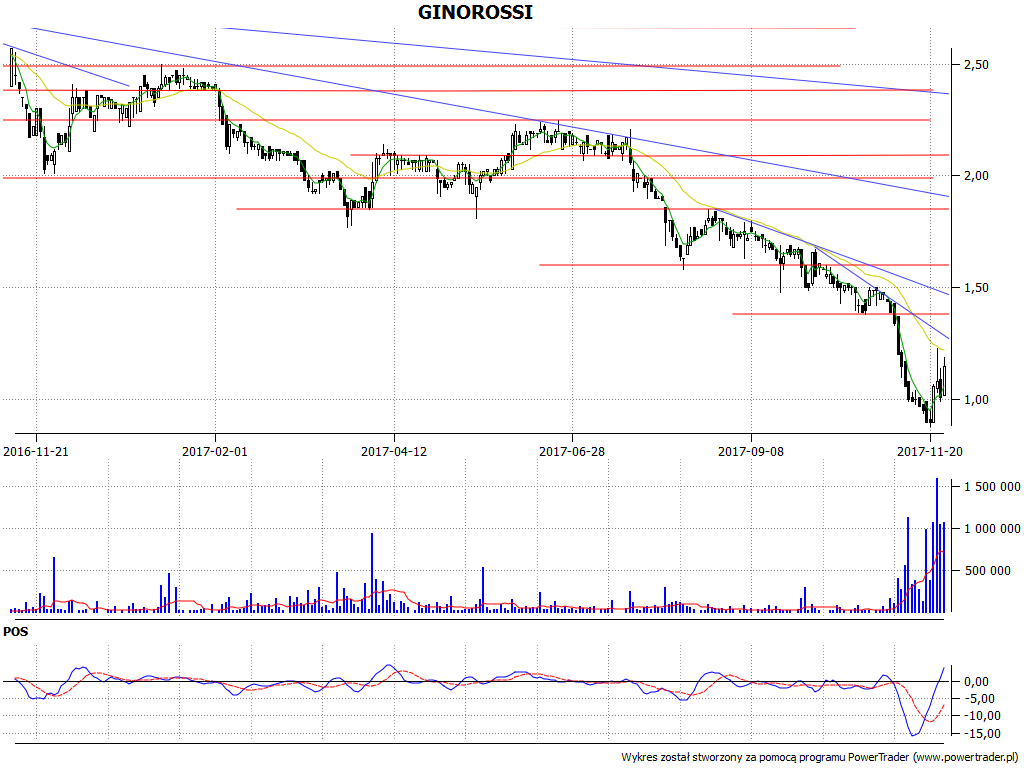Image resolution: width=1024 pixels, height=768 pixels.
Task: Click the tallest volume bar in November 2017
Action: (936, 545)
